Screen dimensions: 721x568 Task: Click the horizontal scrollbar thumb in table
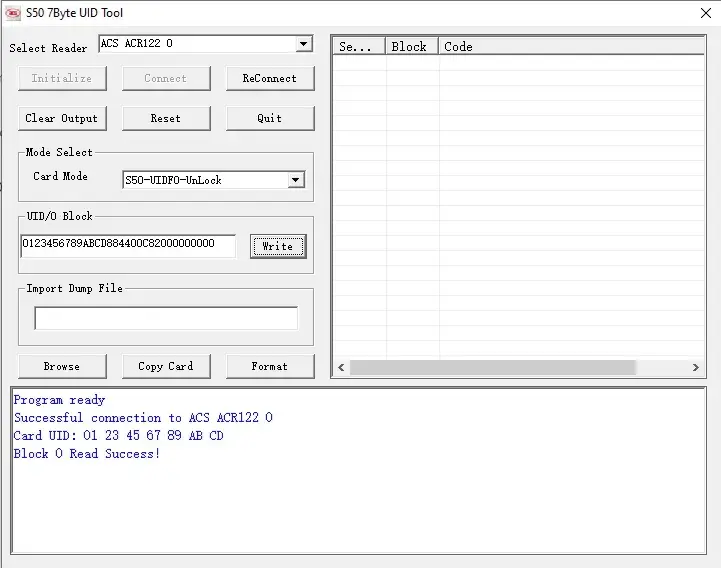(492, 368)
